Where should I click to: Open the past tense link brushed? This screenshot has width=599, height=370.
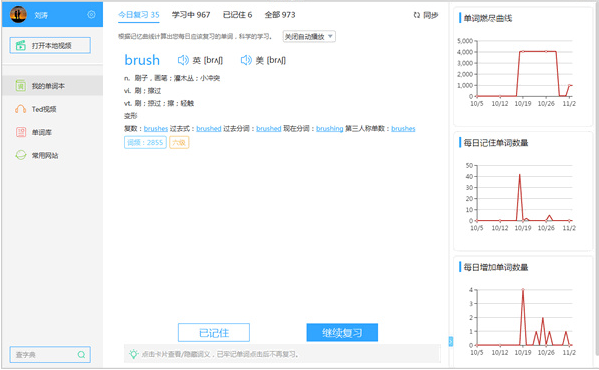pos(209,129)
